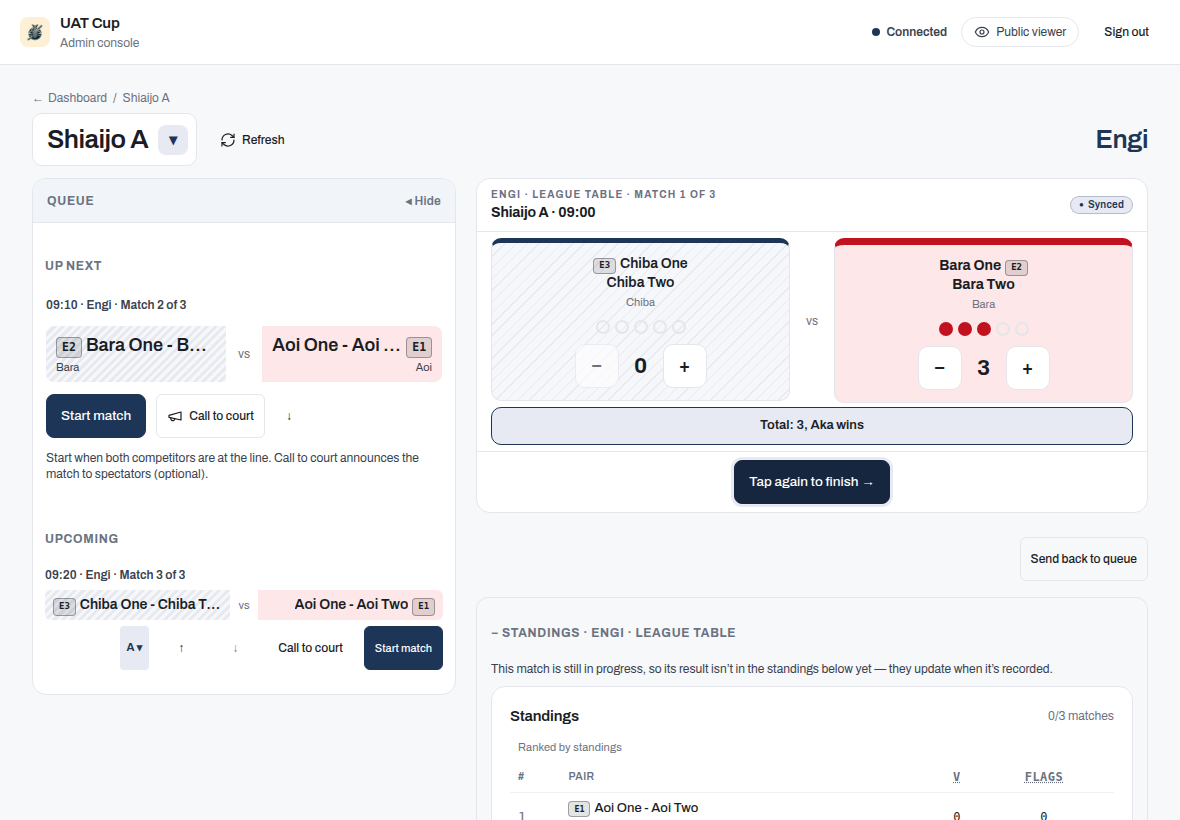Select the Aoi One - Aoi Two standings row
Viewport: 1180px width, 820px height.
811,808
